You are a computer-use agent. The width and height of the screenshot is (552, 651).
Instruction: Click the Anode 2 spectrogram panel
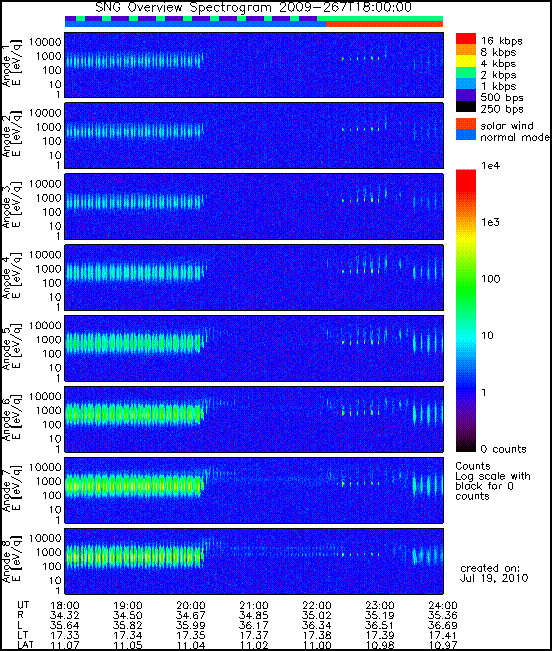coord(254,136)
